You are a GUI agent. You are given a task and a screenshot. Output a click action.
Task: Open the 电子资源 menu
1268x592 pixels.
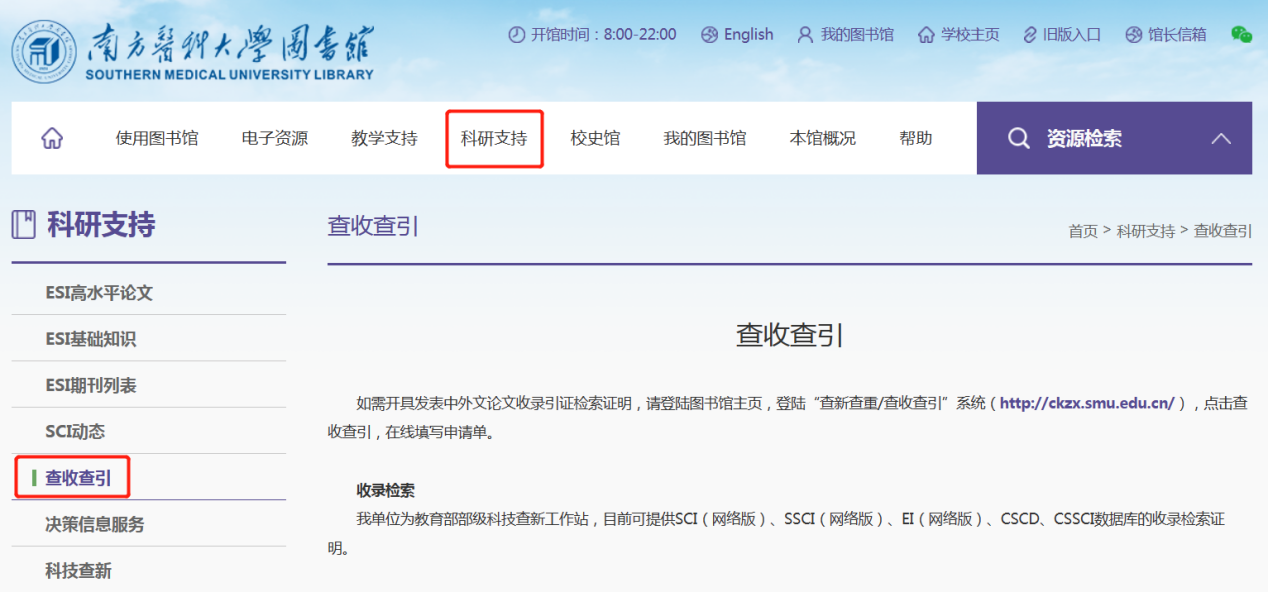click(275, 139)
